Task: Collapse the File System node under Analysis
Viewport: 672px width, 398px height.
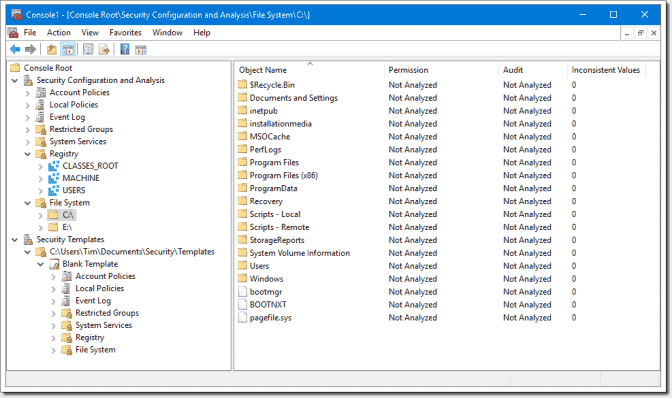Action: [x=28, y=203]
